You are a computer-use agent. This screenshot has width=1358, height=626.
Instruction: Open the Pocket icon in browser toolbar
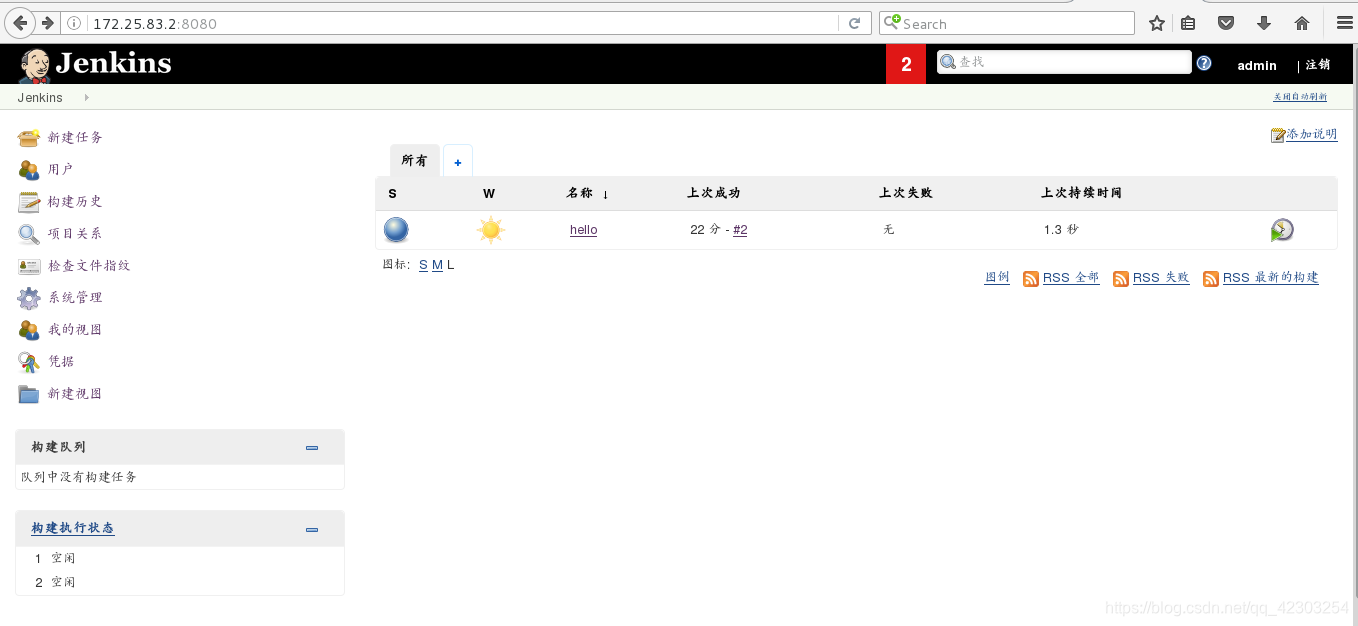pyautogui.click(x=1226, y=23)
